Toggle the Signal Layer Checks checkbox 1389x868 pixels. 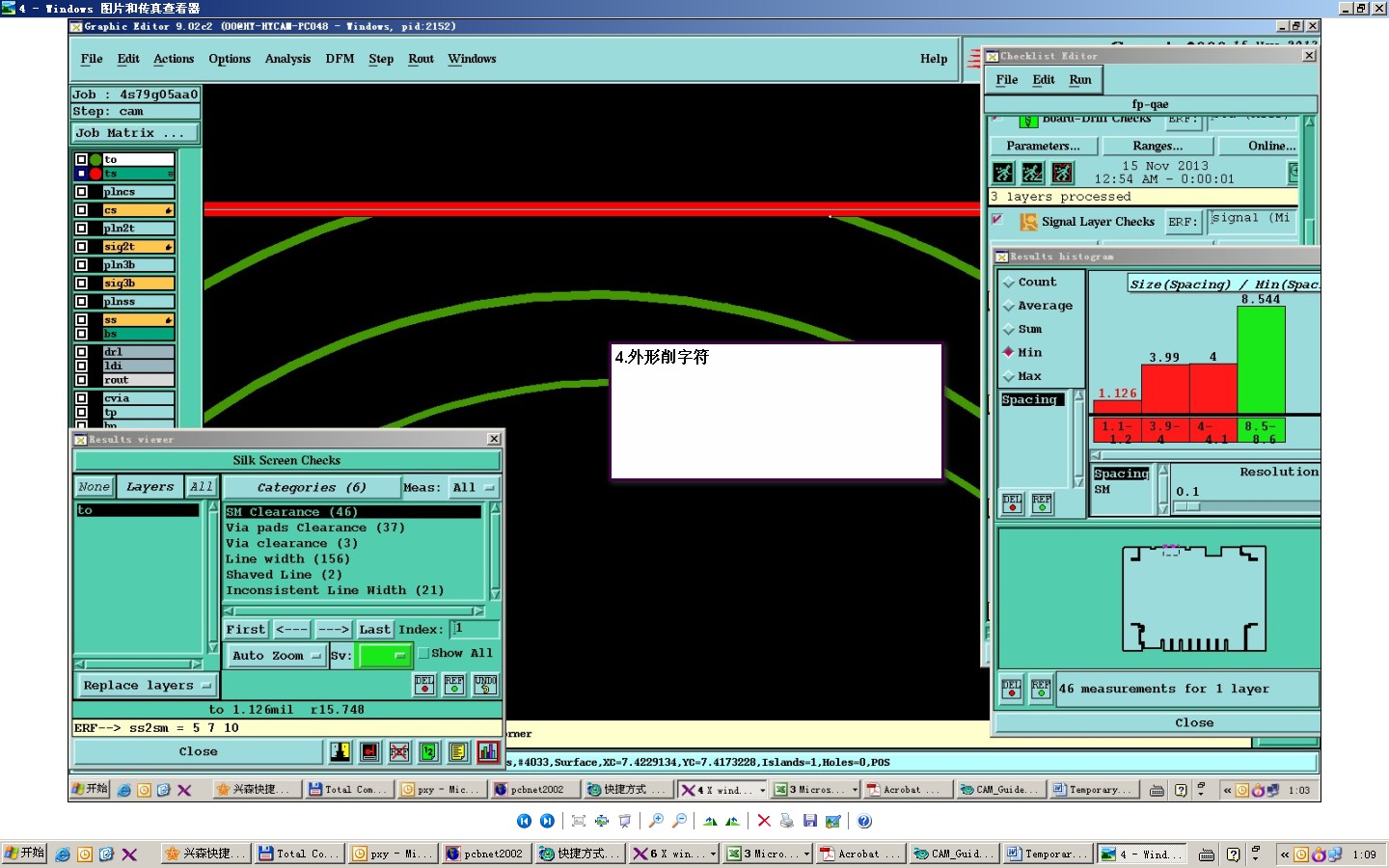click(x=997, y=220)
